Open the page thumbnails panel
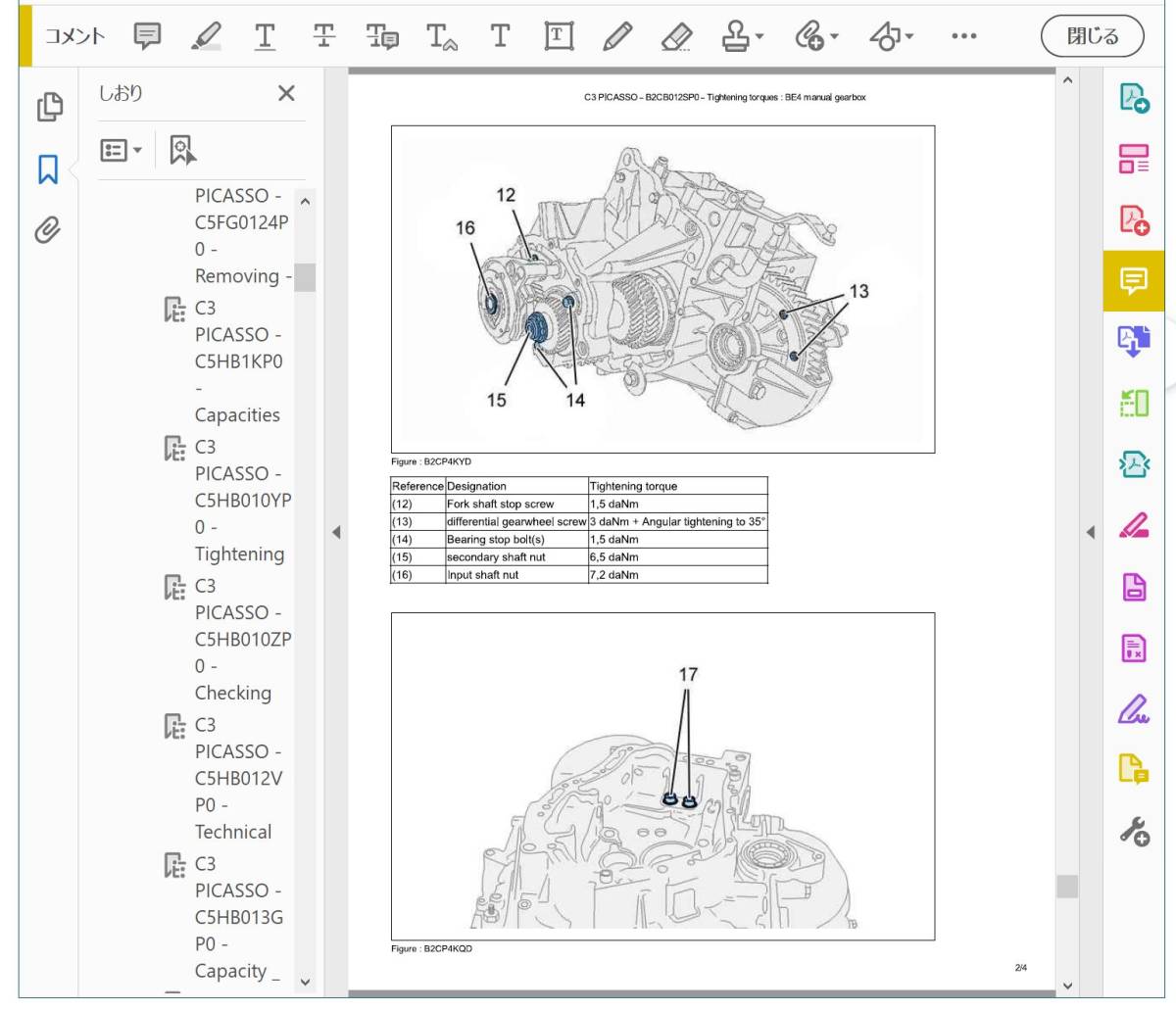The height and width of the screenshot is (1011, 1176). click(x=50, y=106)
